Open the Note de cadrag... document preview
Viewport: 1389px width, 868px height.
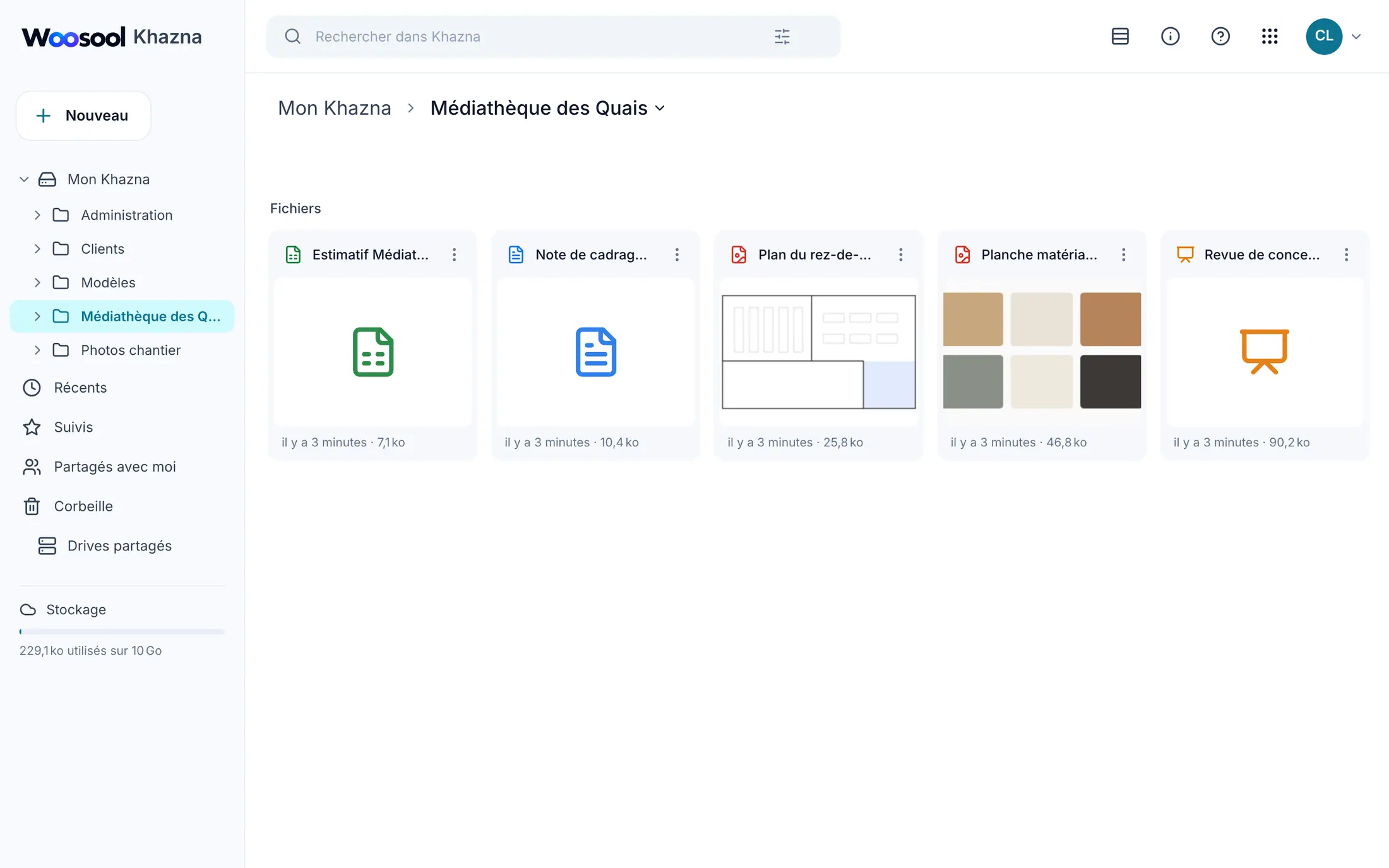pyautogui.click(x=595, y=352)
